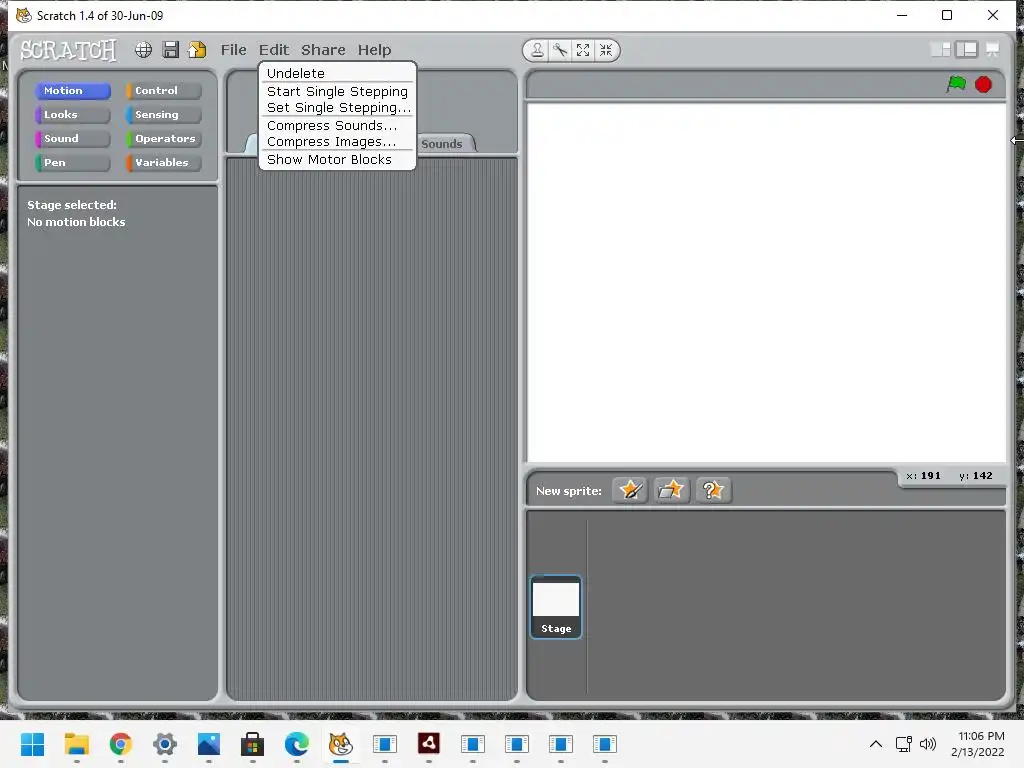Open the volume control in tray
Screen dimensions: 1024x768
(x=927, y=744)
